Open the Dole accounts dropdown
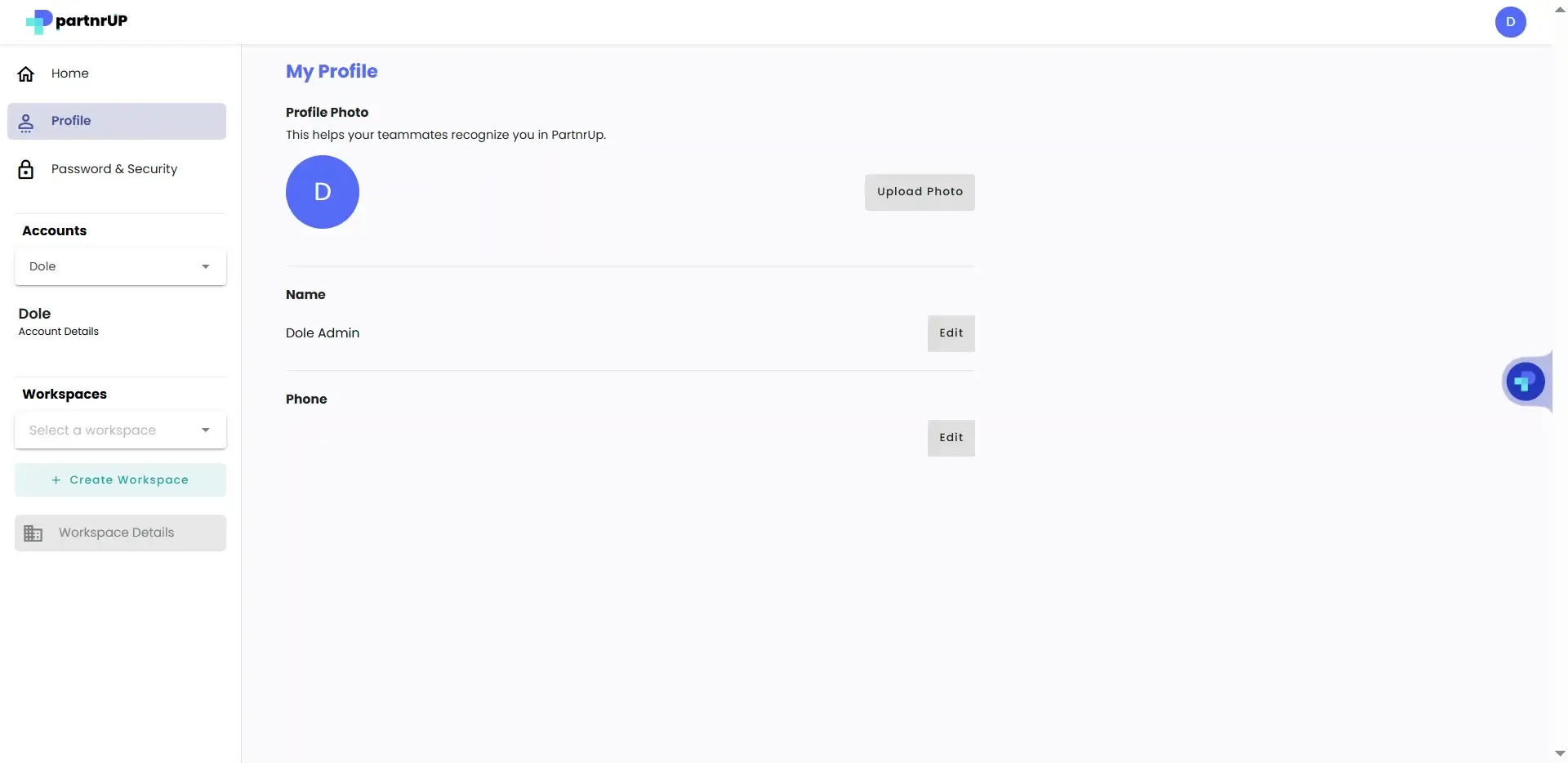Viewport: 1568px width, 763px height. (119, 266)
